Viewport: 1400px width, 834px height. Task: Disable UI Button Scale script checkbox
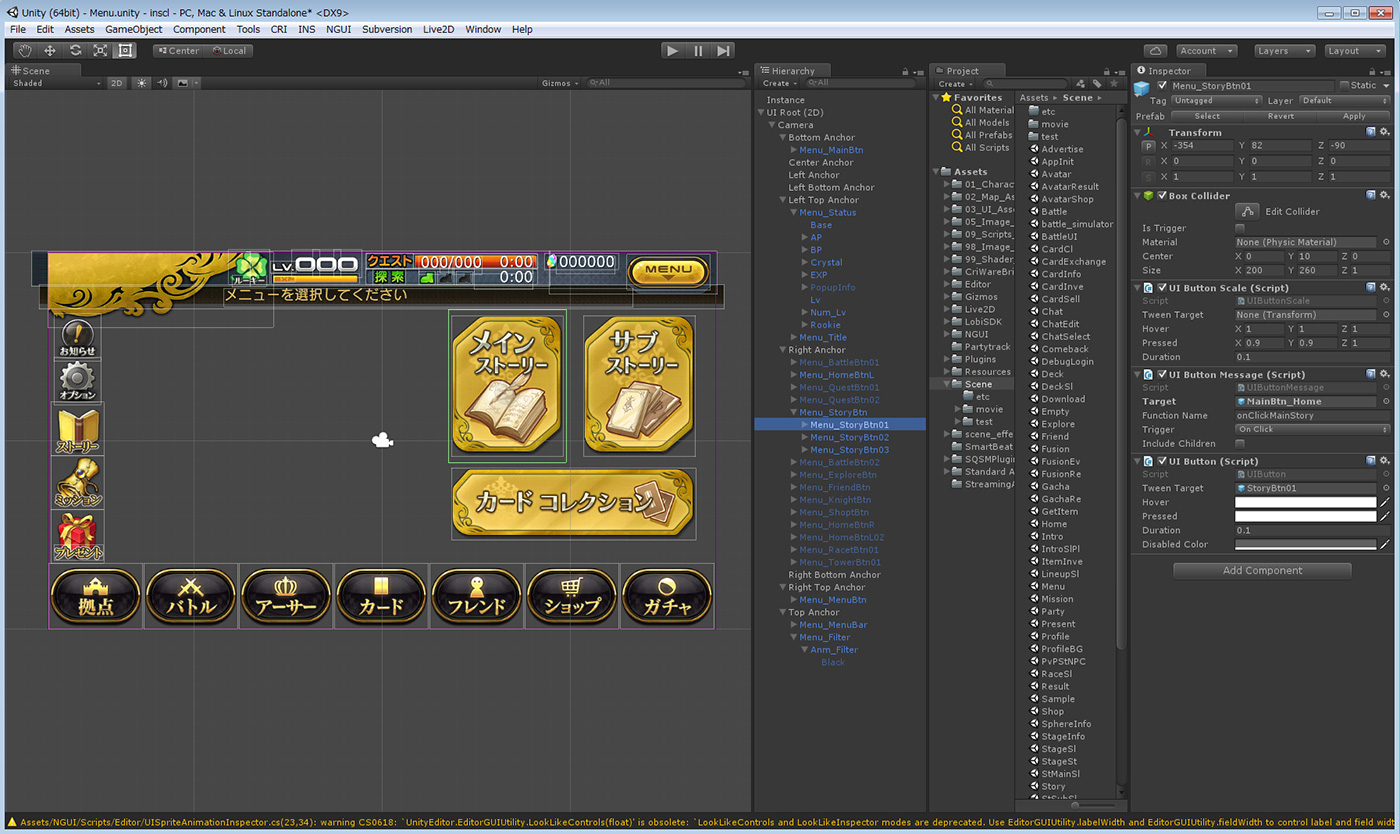tap(1162, 288)
